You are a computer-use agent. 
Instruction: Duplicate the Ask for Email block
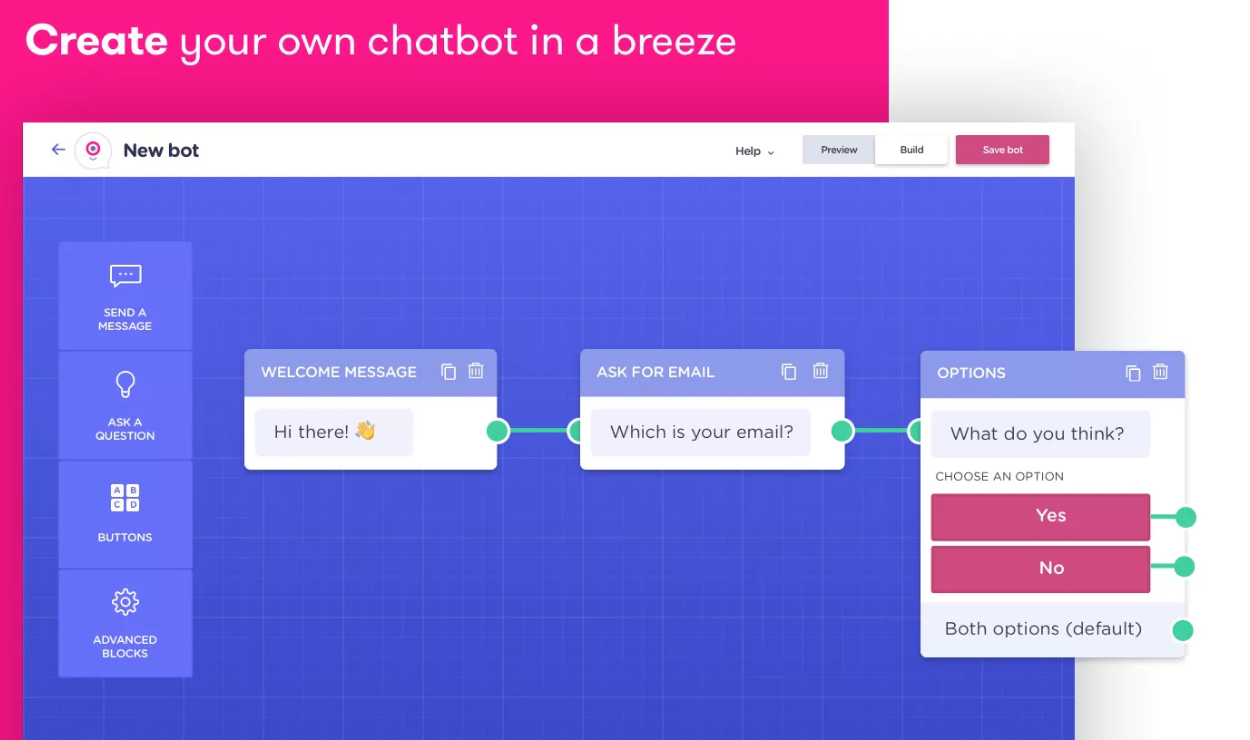tap(789, 371)
